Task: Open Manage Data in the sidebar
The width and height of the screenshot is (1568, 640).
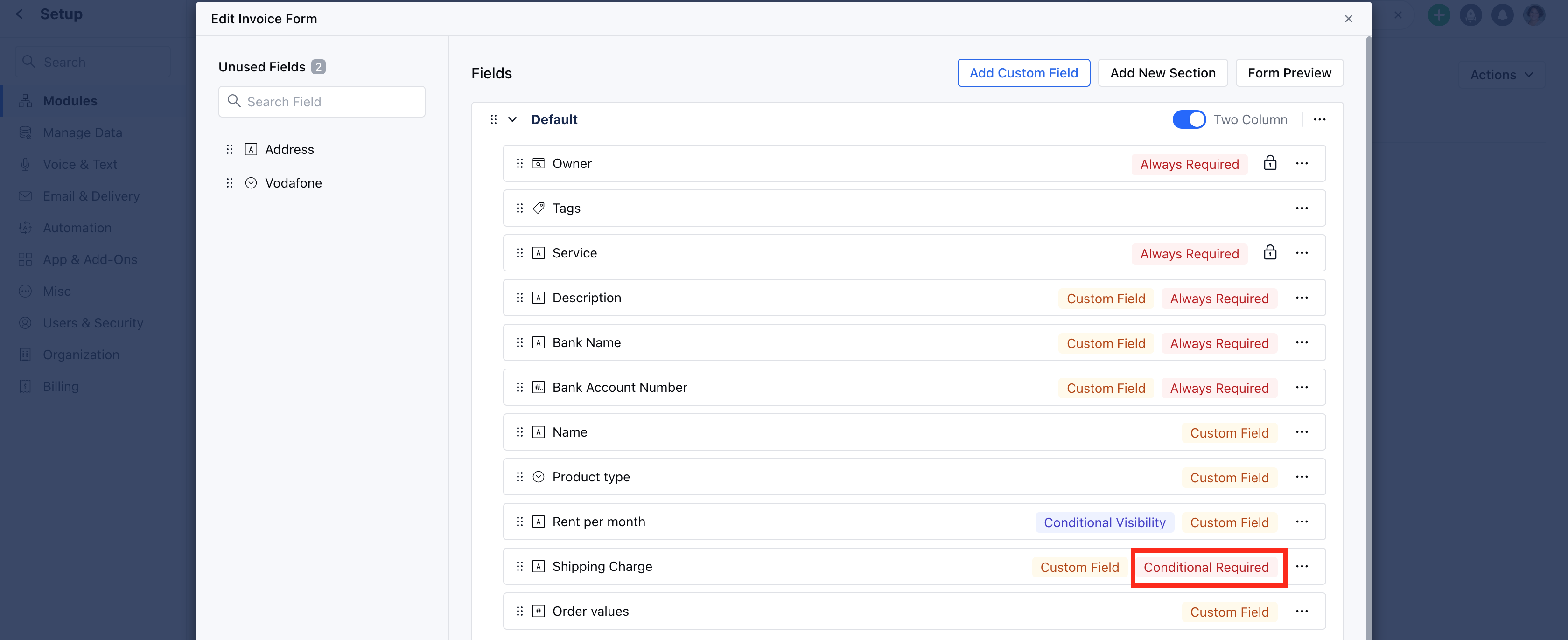Action: click(x=82, y=132)
